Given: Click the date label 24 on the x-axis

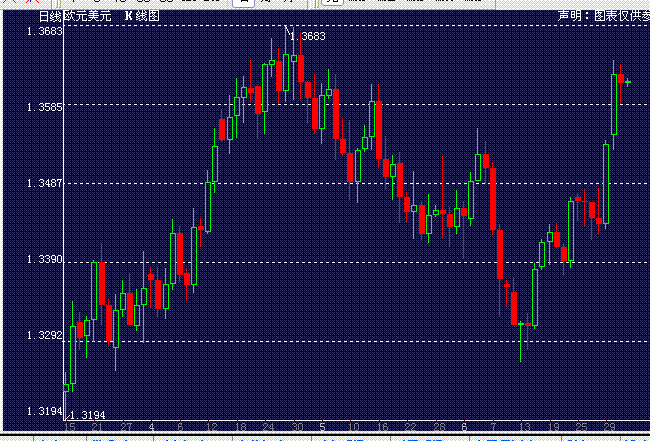Looking at the screenshot, I should 268,427.
